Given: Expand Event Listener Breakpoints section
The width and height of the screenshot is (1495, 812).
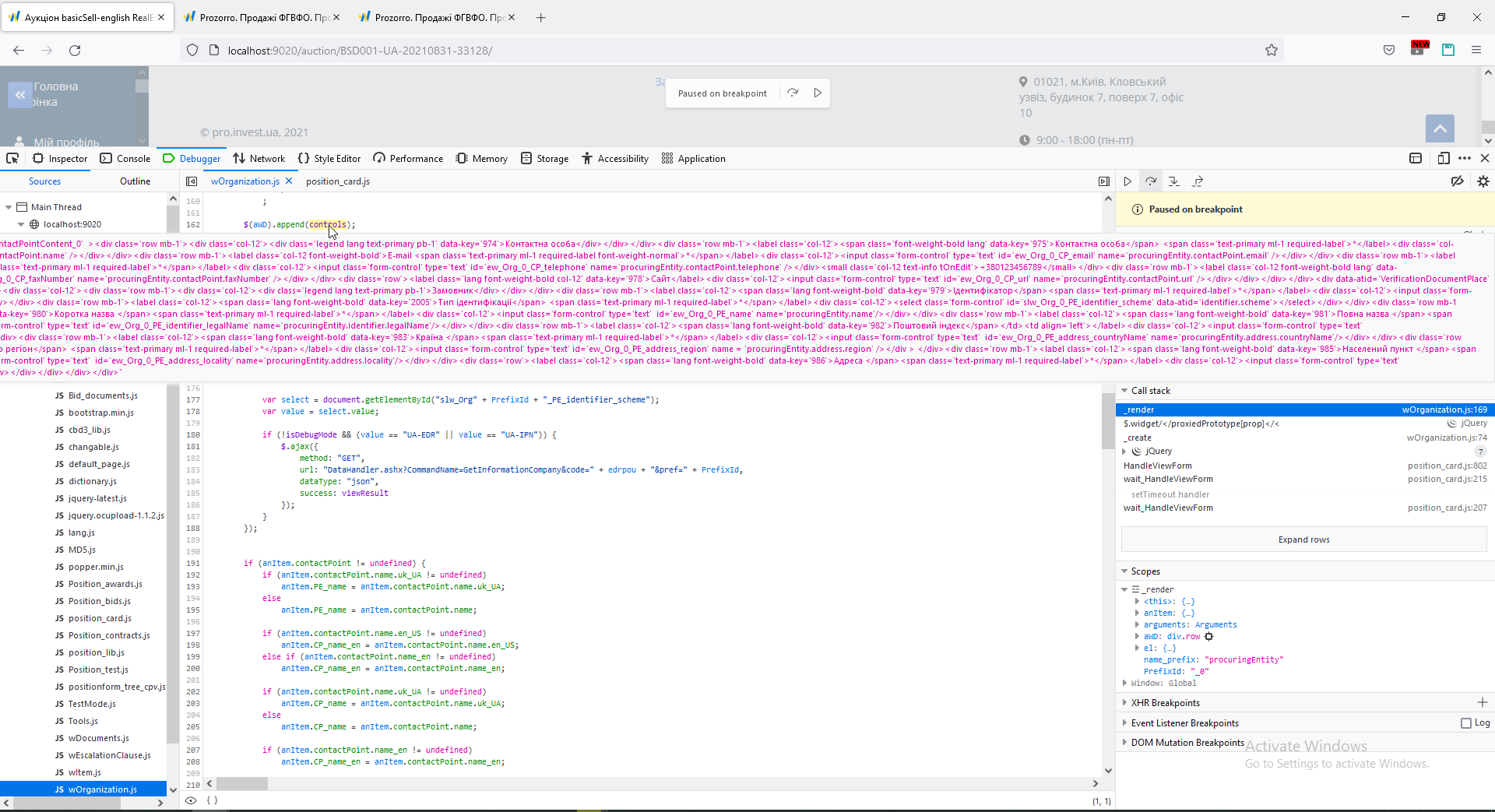Looking at the screenshot, I should 1124,723.
